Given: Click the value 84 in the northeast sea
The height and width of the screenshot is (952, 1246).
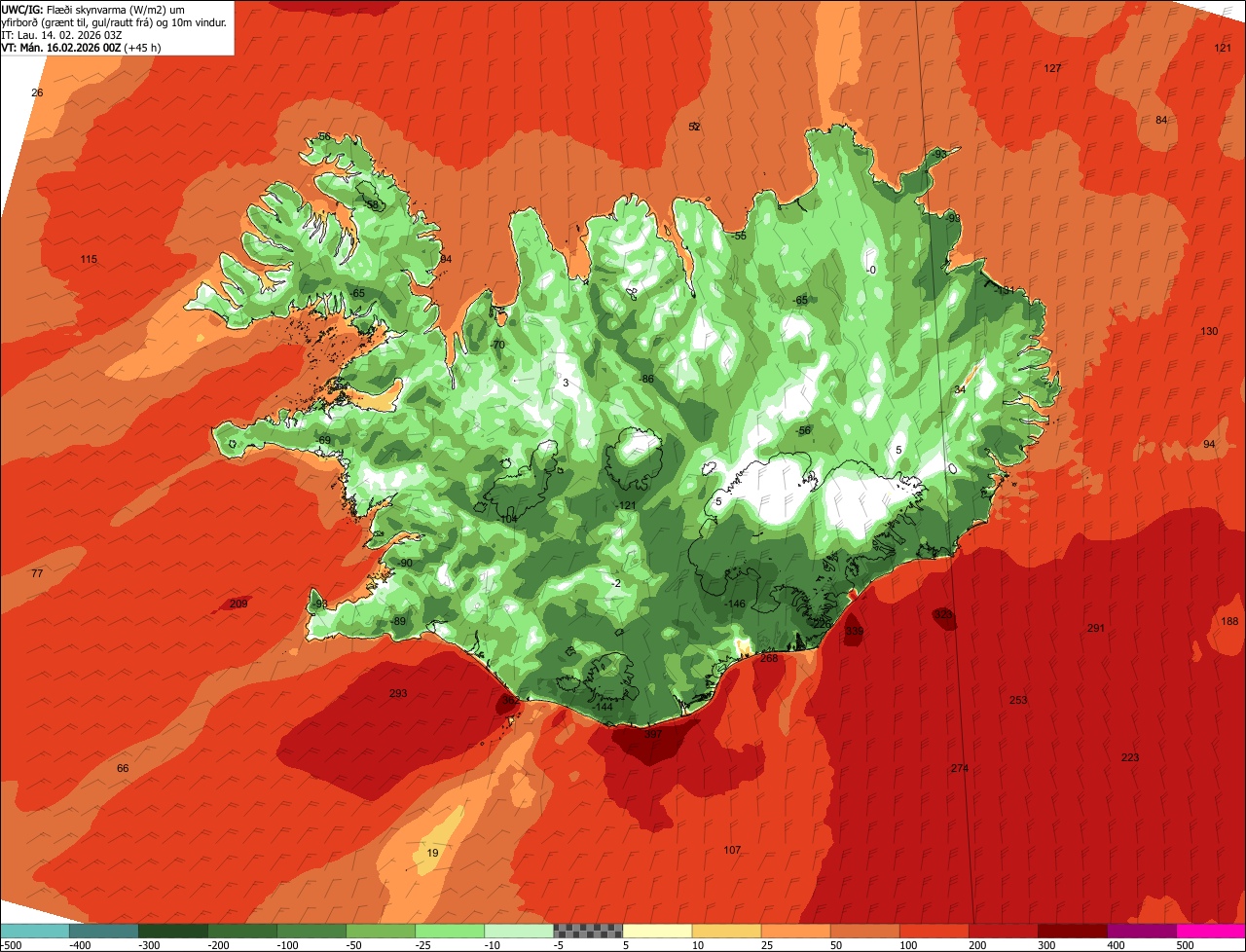Looking at the screenshot, I should (1161, 120).
